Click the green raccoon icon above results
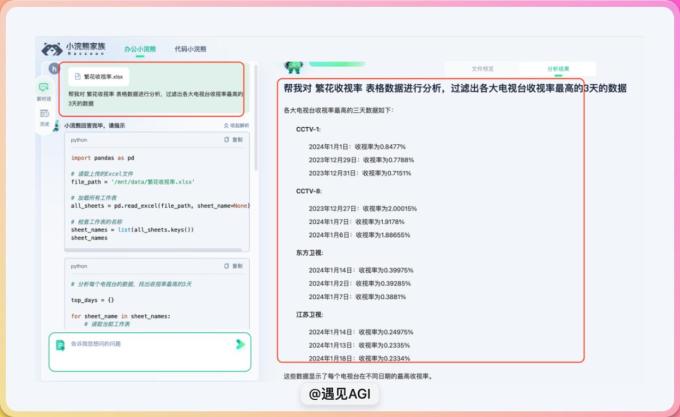This screenshot has height=417, width=680. click(294, 67)
